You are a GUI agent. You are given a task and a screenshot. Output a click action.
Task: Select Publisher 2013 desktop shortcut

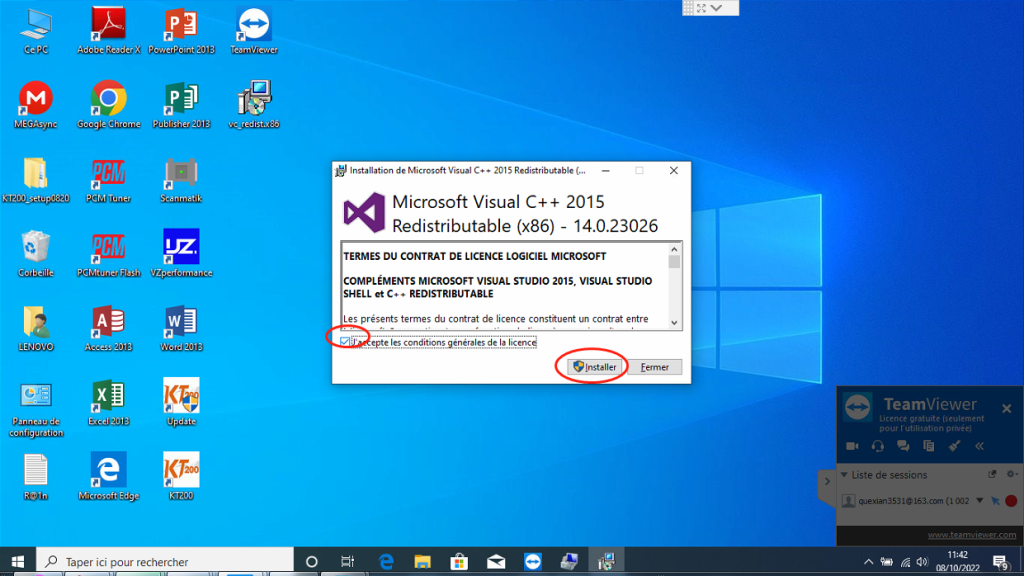coord(182,104)
